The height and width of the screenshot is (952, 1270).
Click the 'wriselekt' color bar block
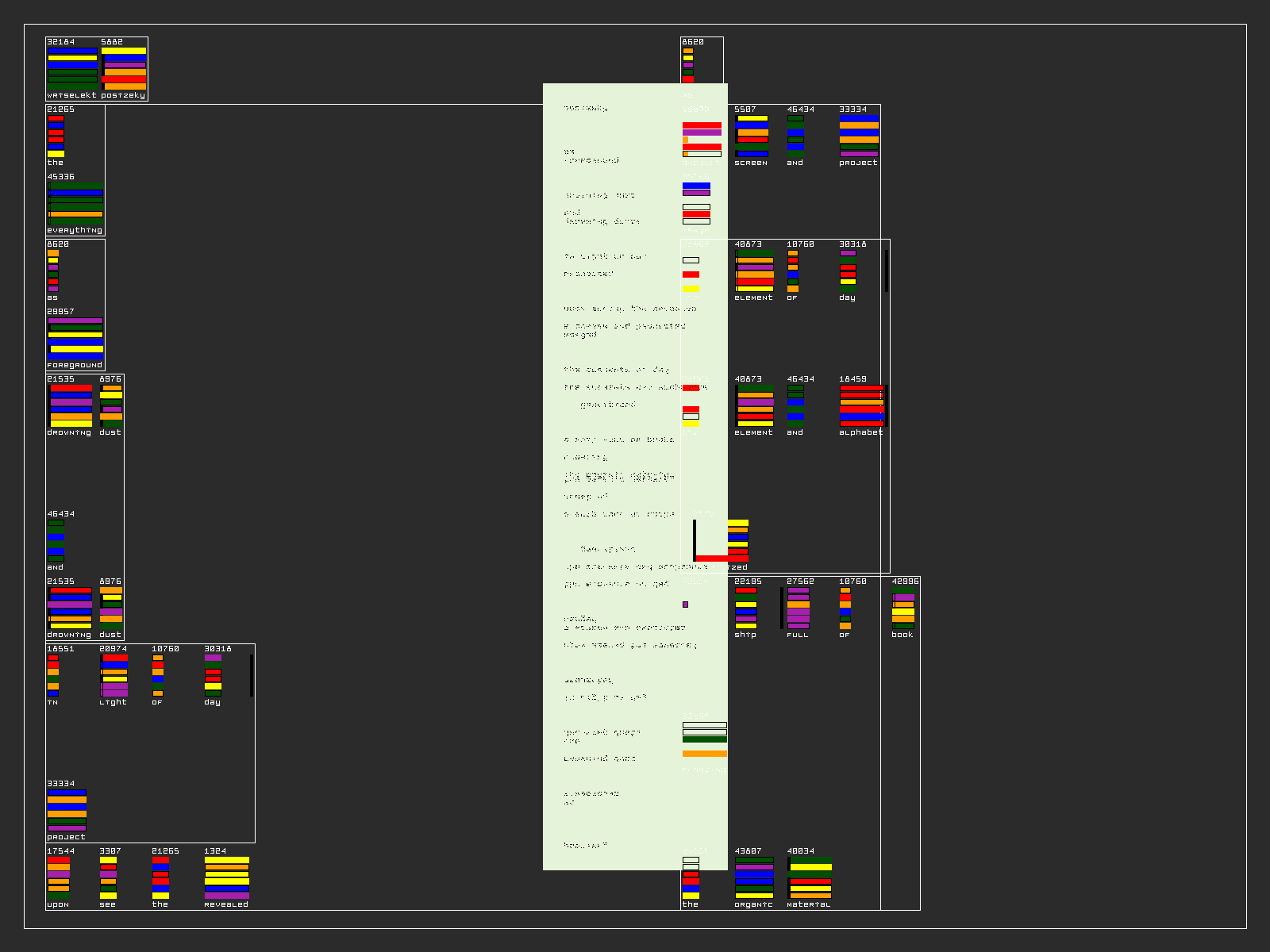72,68
